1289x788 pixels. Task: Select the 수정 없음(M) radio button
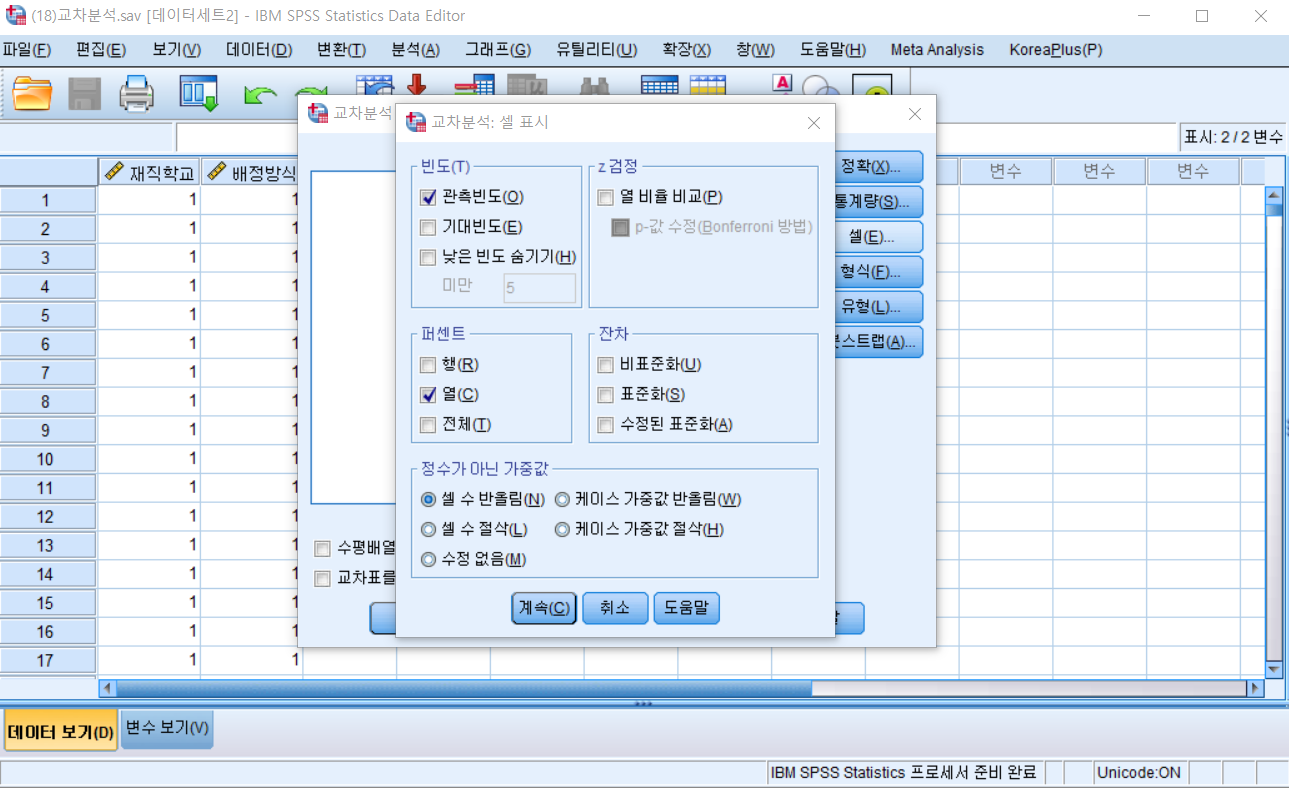[429, 560]
